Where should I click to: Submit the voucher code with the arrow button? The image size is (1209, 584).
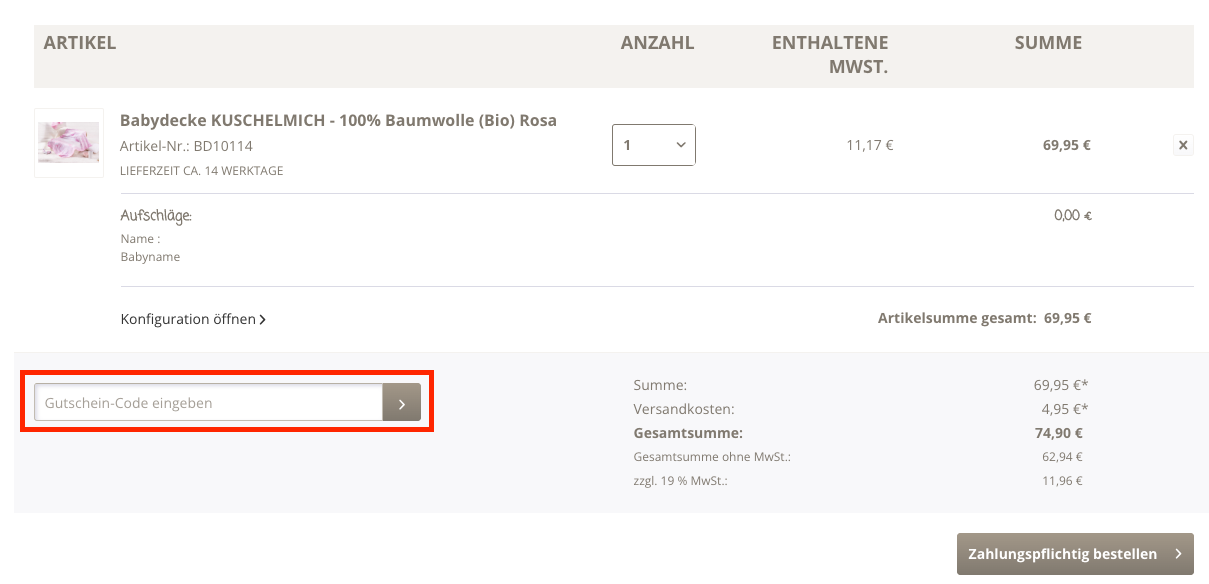point(401,403)
